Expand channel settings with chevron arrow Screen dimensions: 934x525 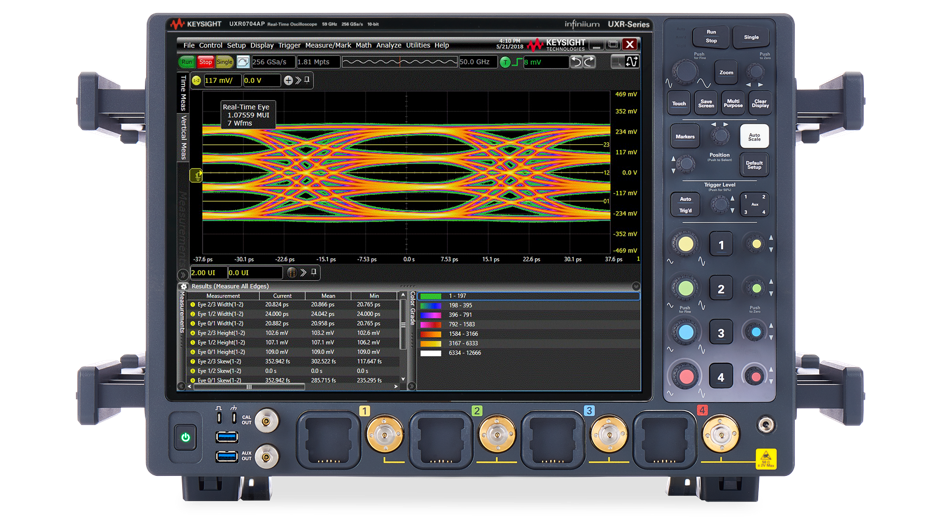point(298,80)
